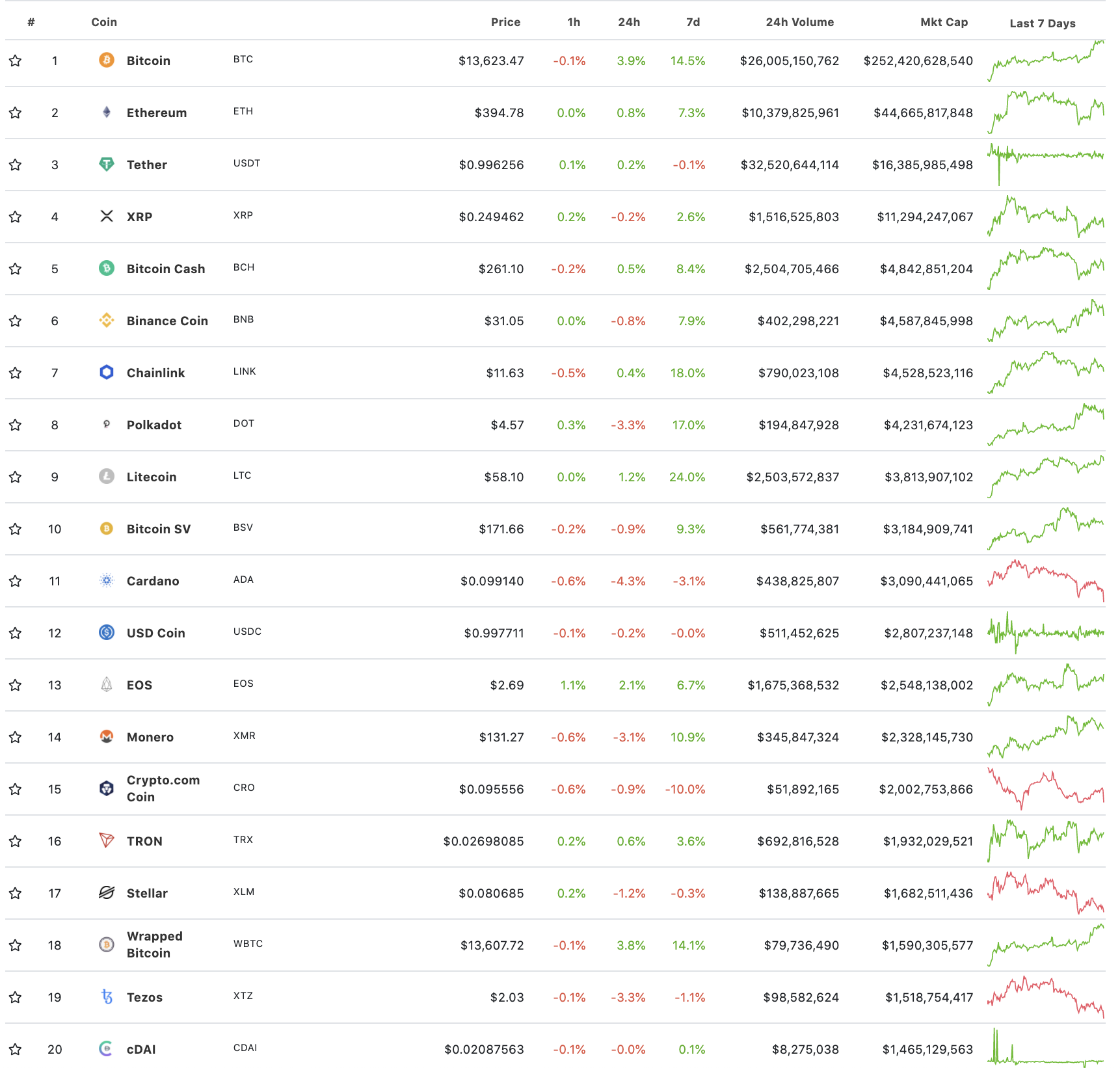
Task: Open Bitcoin's 7-day sparkline chart
Action: point(1046,60)
